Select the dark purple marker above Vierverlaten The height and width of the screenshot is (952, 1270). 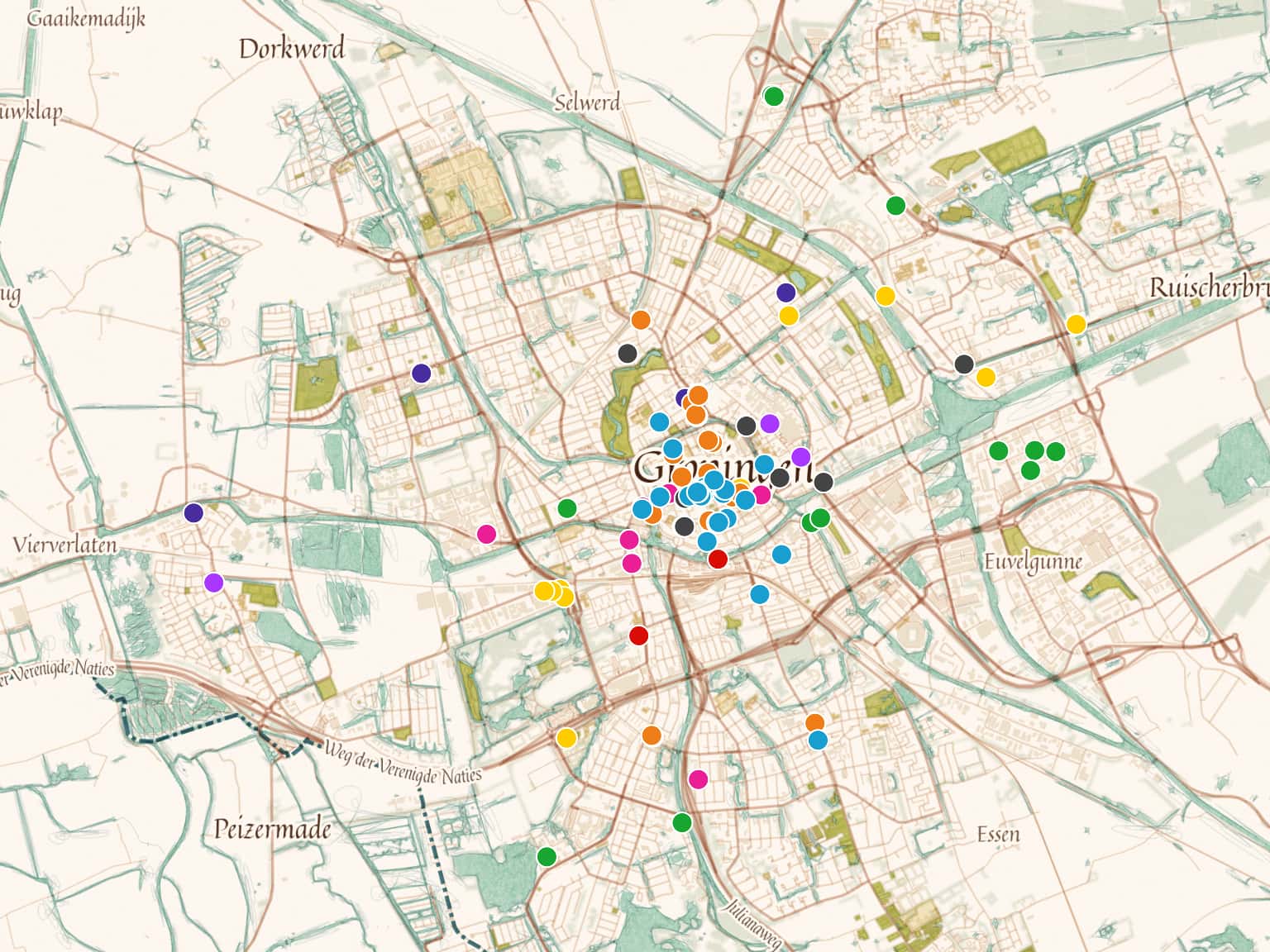pyautogui.click(x=193, y=512)
